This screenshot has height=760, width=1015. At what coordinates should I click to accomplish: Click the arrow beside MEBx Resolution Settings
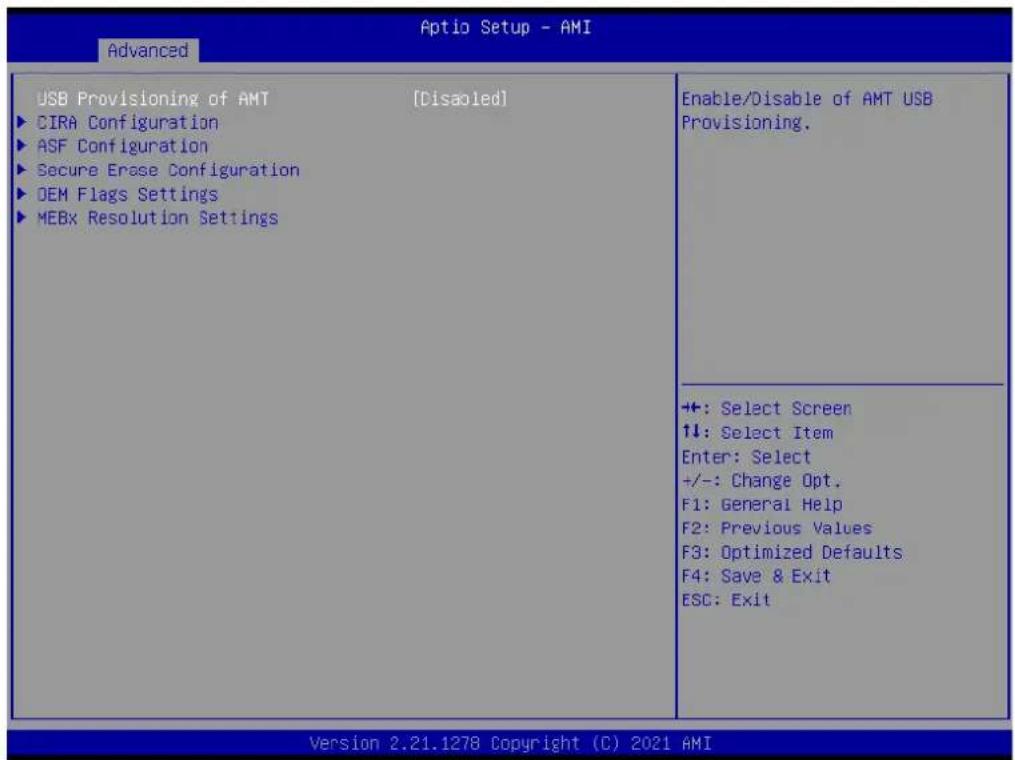(22, 218)
